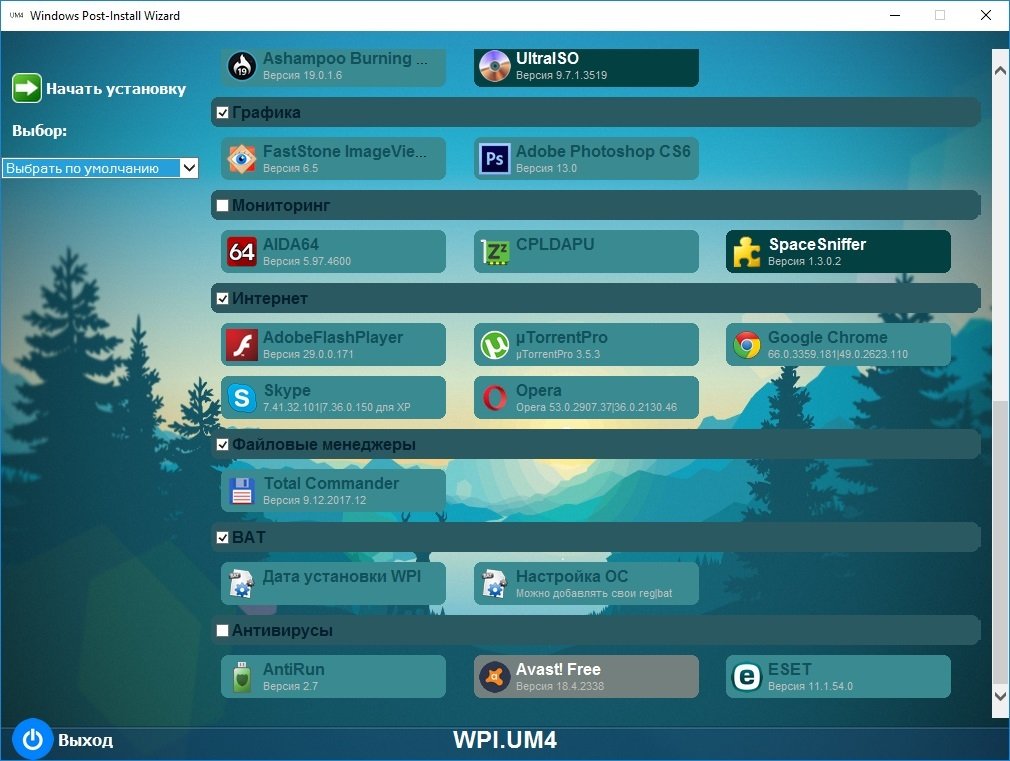Click the Выход exit label
This screenshot has width=1010, height=761.
[x=86, y=740]
